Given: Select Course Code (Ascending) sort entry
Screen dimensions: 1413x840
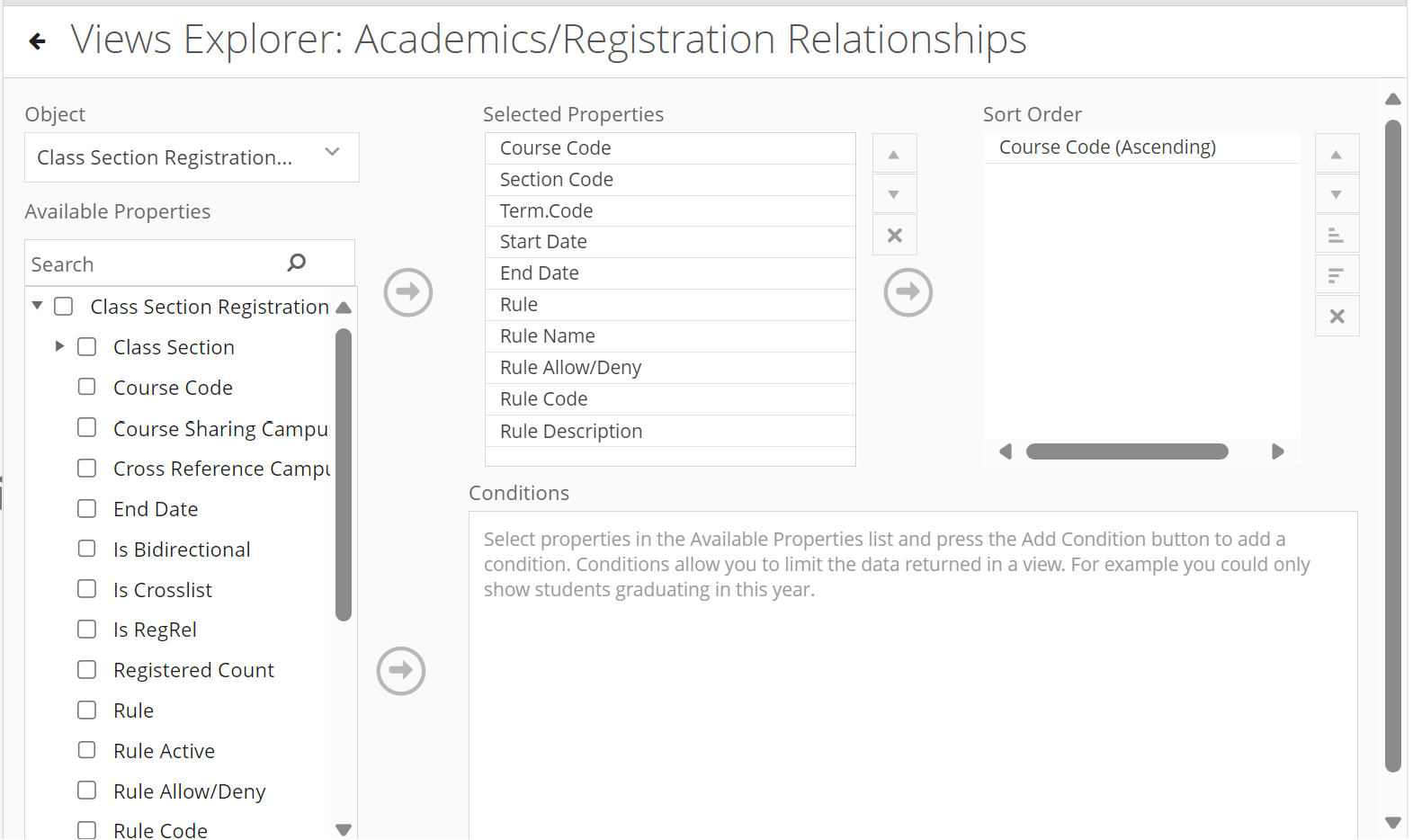Looking at the screenshot, I should pos(1107,147).
